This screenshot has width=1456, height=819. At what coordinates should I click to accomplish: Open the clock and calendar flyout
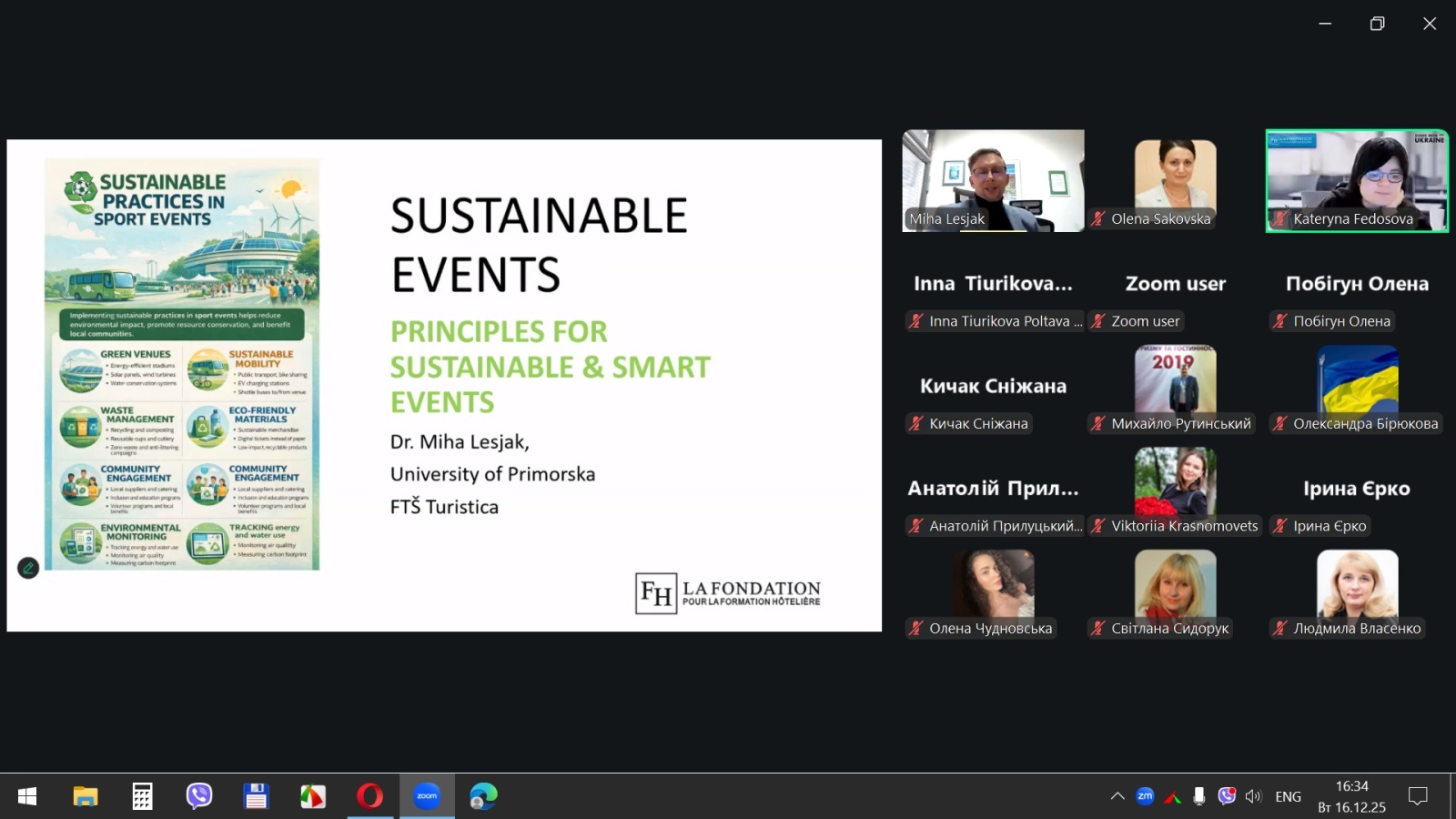coord(1351,796)
